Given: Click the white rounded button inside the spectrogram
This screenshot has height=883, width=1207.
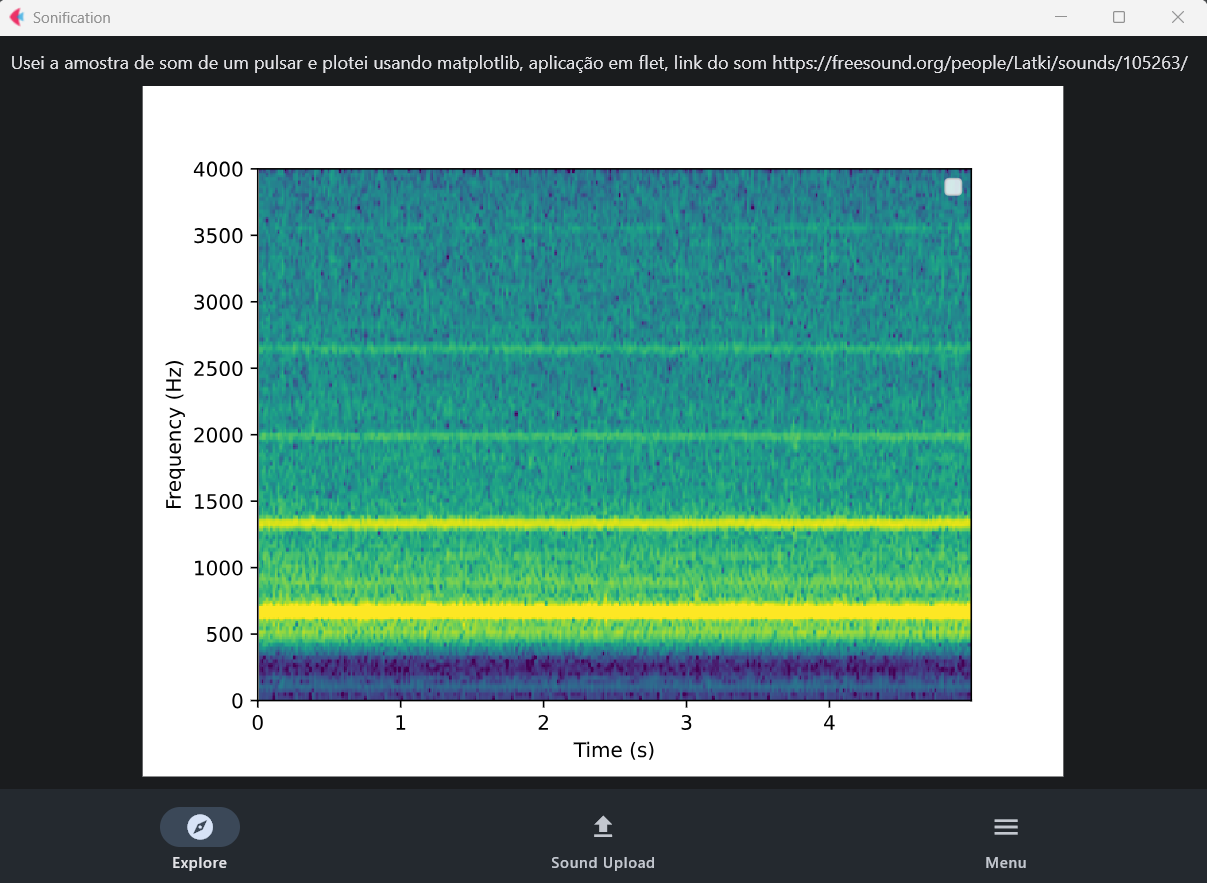Looking at the screenshot, I should (952, 186).
